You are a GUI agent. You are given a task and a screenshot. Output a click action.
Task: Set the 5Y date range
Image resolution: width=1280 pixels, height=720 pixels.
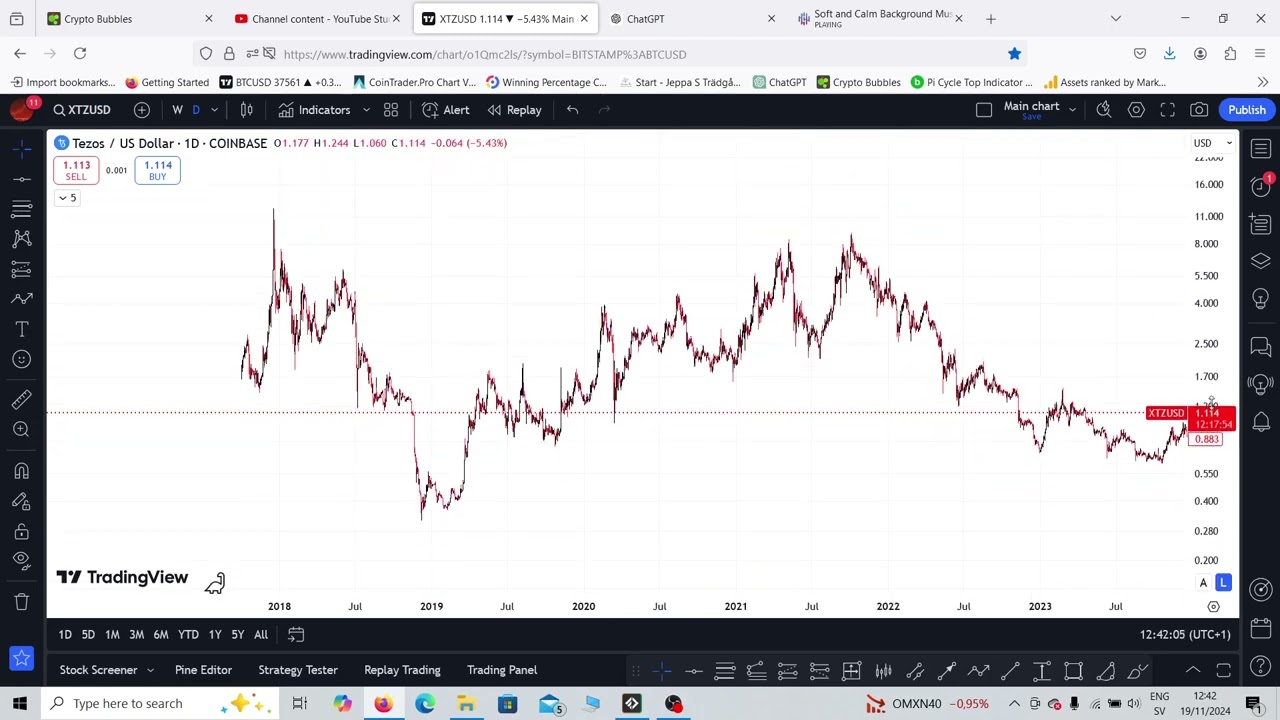pos(237,635)
